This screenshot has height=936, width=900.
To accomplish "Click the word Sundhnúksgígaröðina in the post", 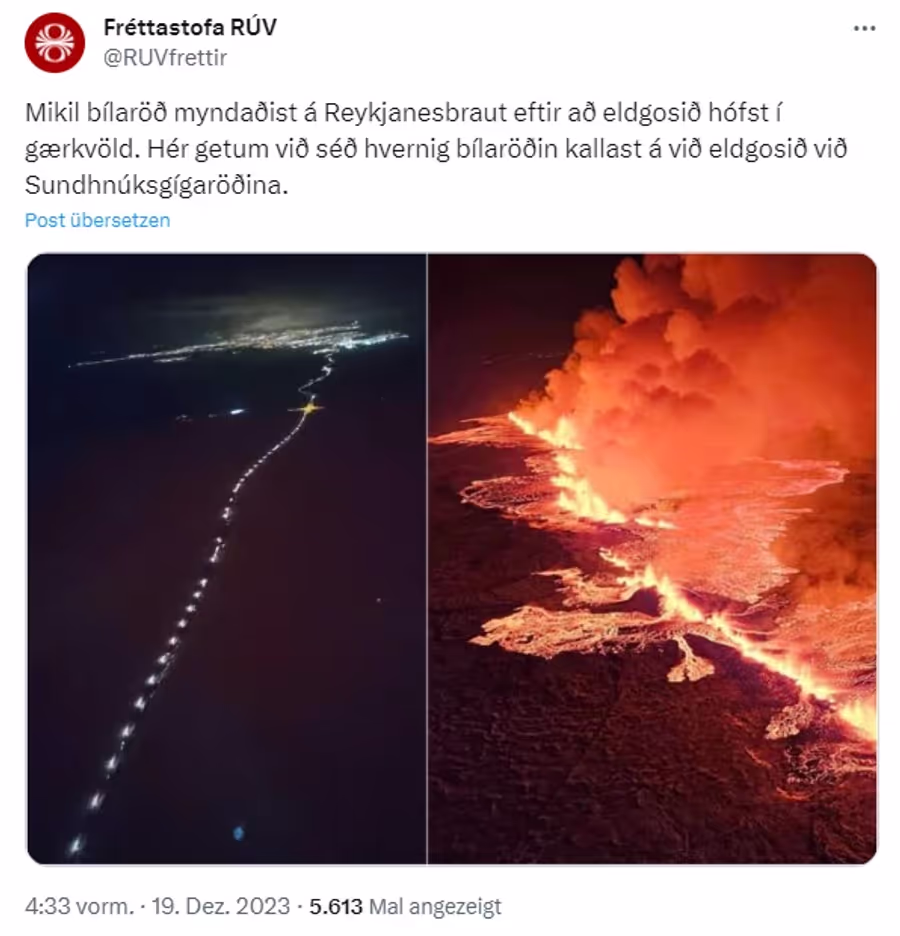I will 156,186.
